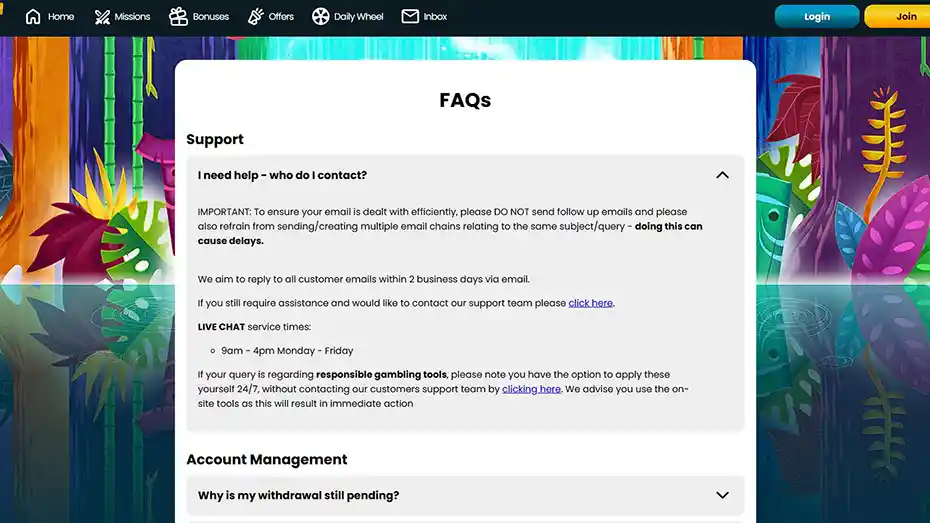Toggle the "I need help - who do I contact?" title
This screenshot has width=930, height=523.
click(282, 175)
